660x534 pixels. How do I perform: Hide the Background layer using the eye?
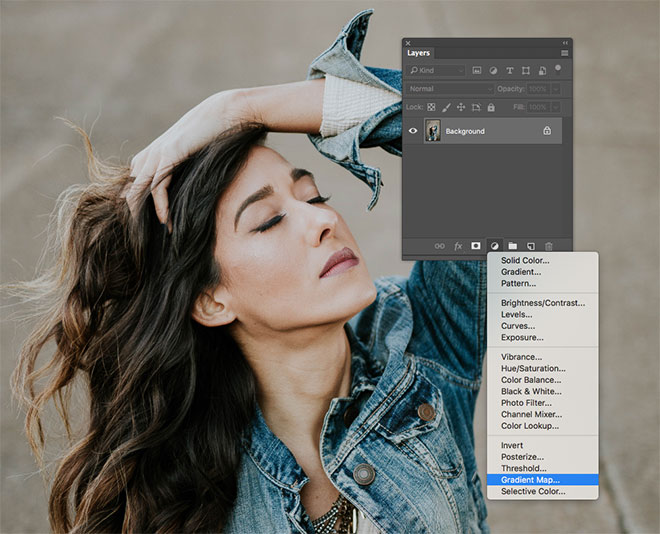[413, 131]
